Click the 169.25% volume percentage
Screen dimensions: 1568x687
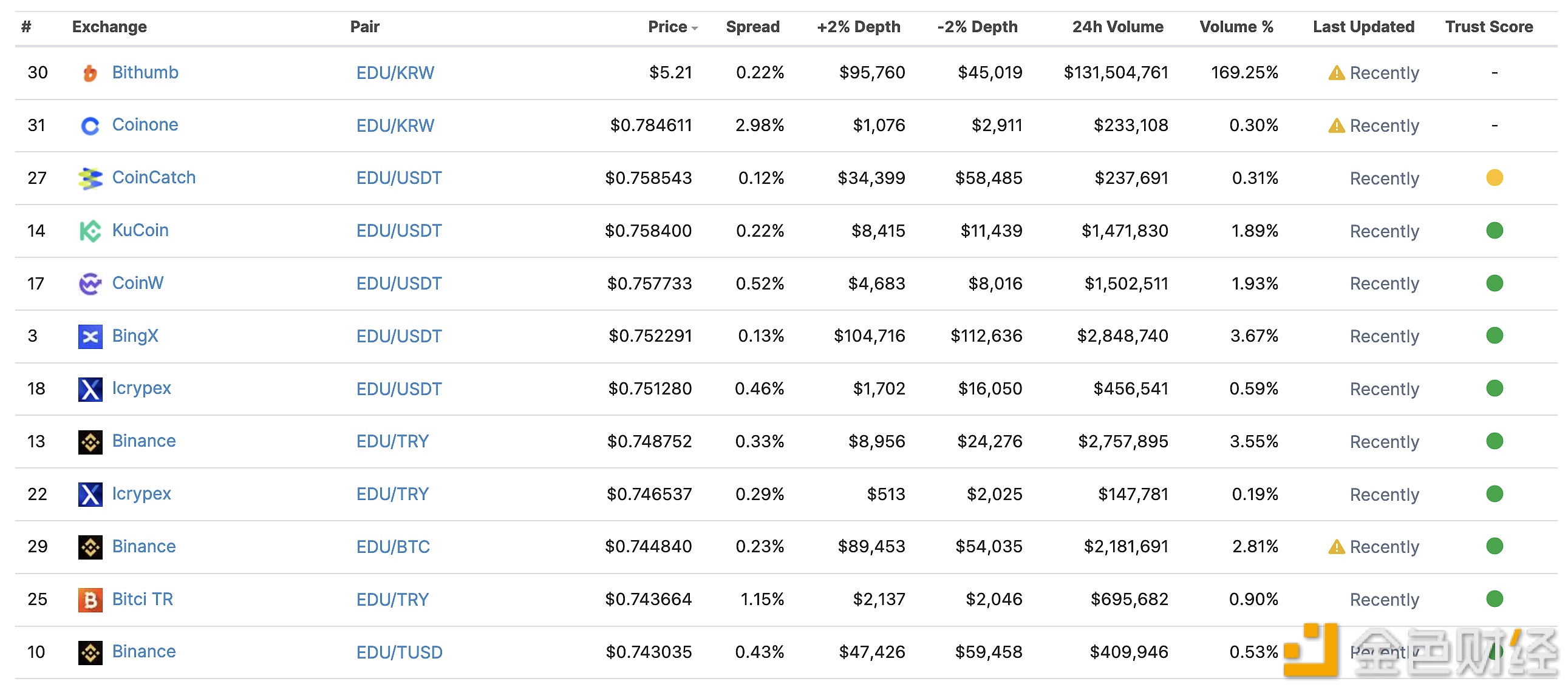tap(1244, 72)
